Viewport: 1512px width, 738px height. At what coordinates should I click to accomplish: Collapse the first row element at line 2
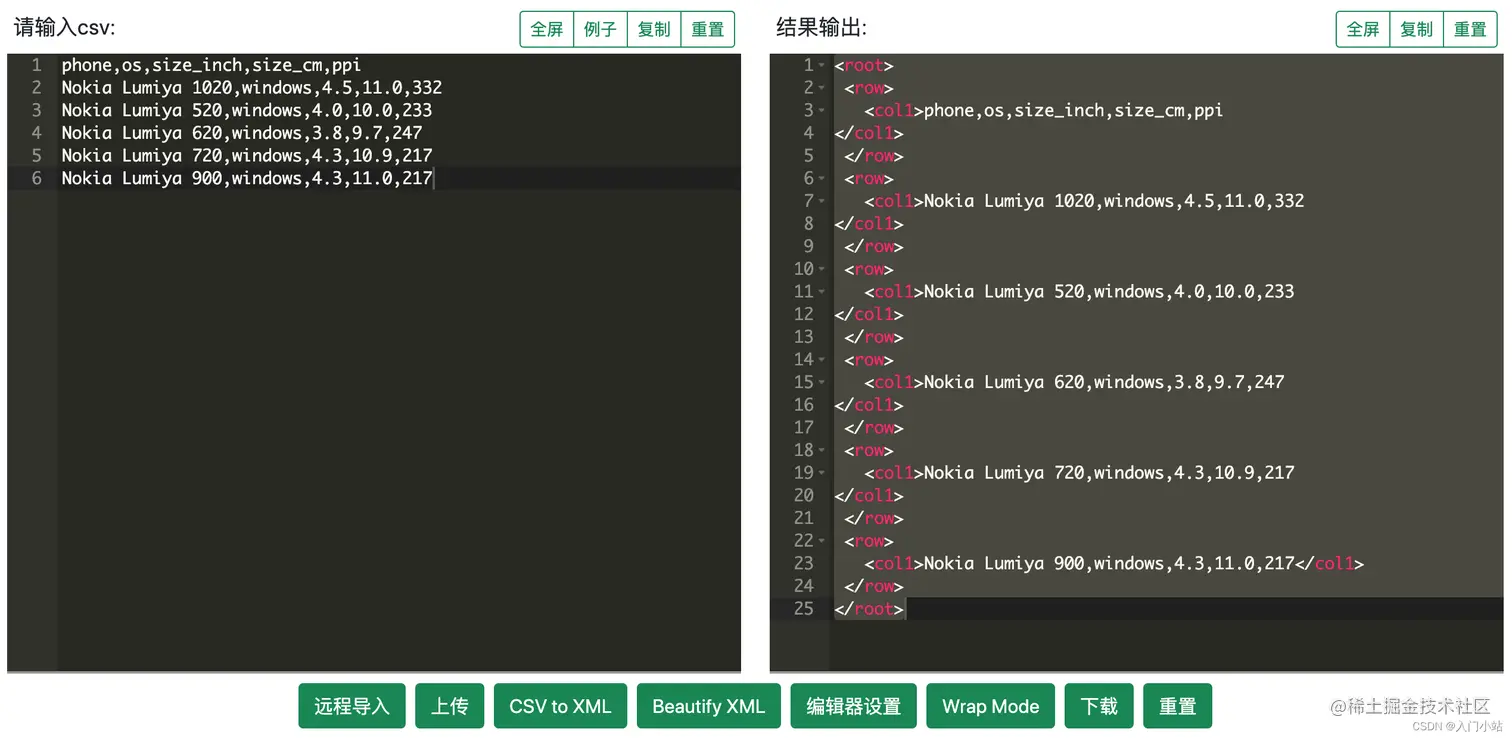point(822,88)
